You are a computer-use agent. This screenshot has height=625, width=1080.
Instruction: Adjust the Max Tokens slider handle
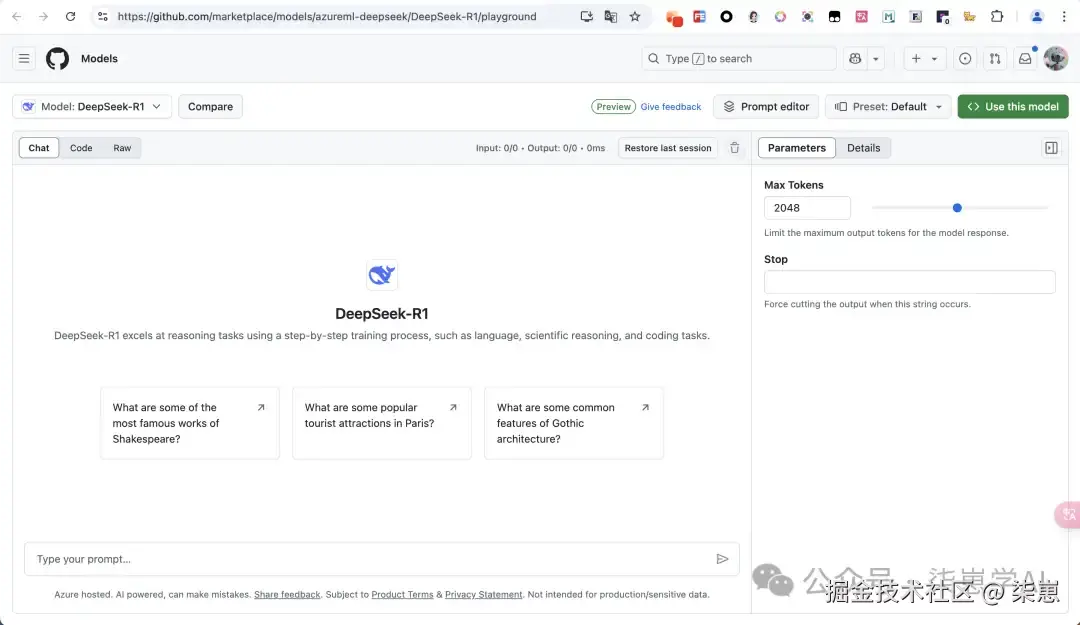click(957, 207)
